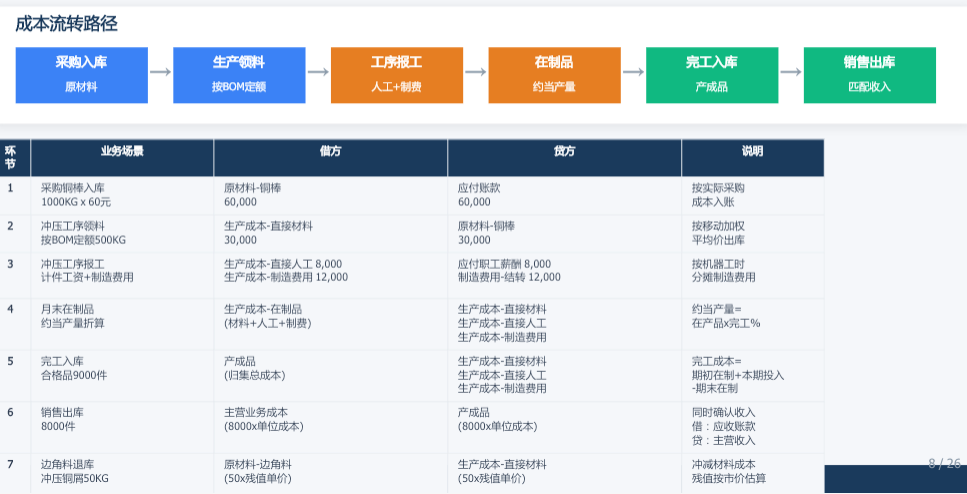This screenshot has width=967, height=494.
Task: Click the 按机器工时分摊制造费用 note cell
Action: [752, 276]
